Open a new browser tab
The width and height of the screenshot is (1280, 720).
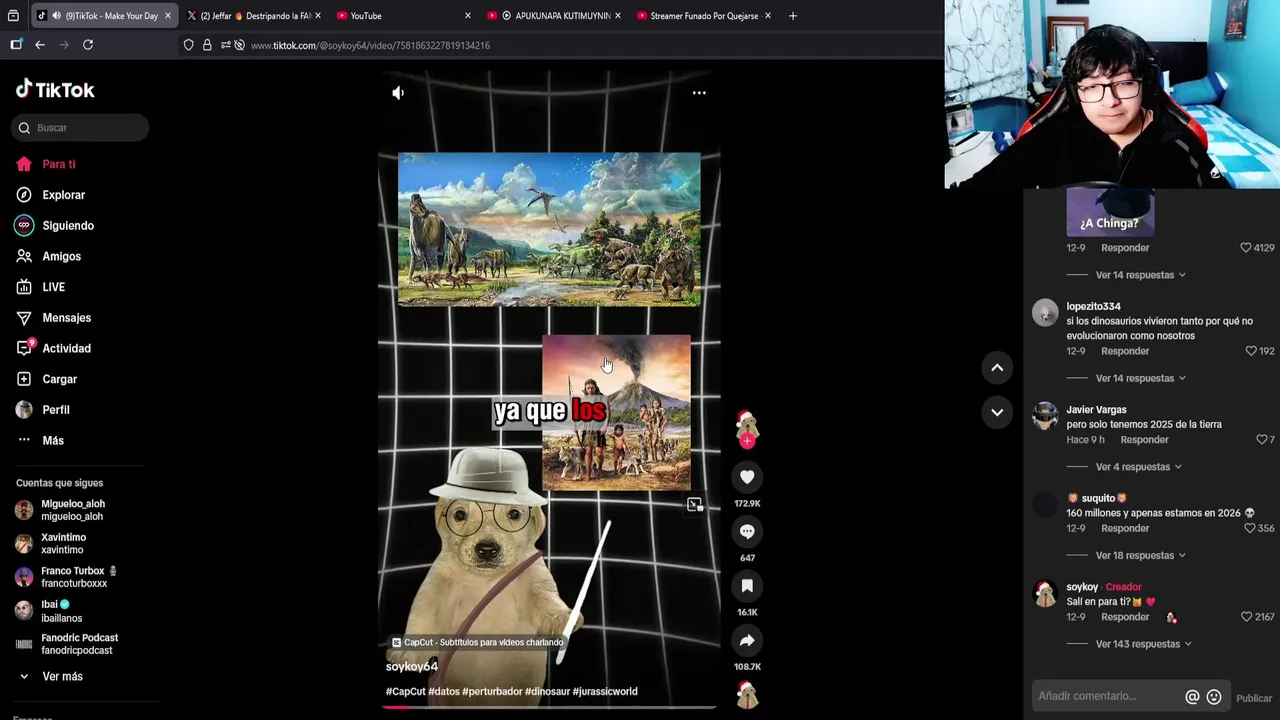click(x=792, y=16)
